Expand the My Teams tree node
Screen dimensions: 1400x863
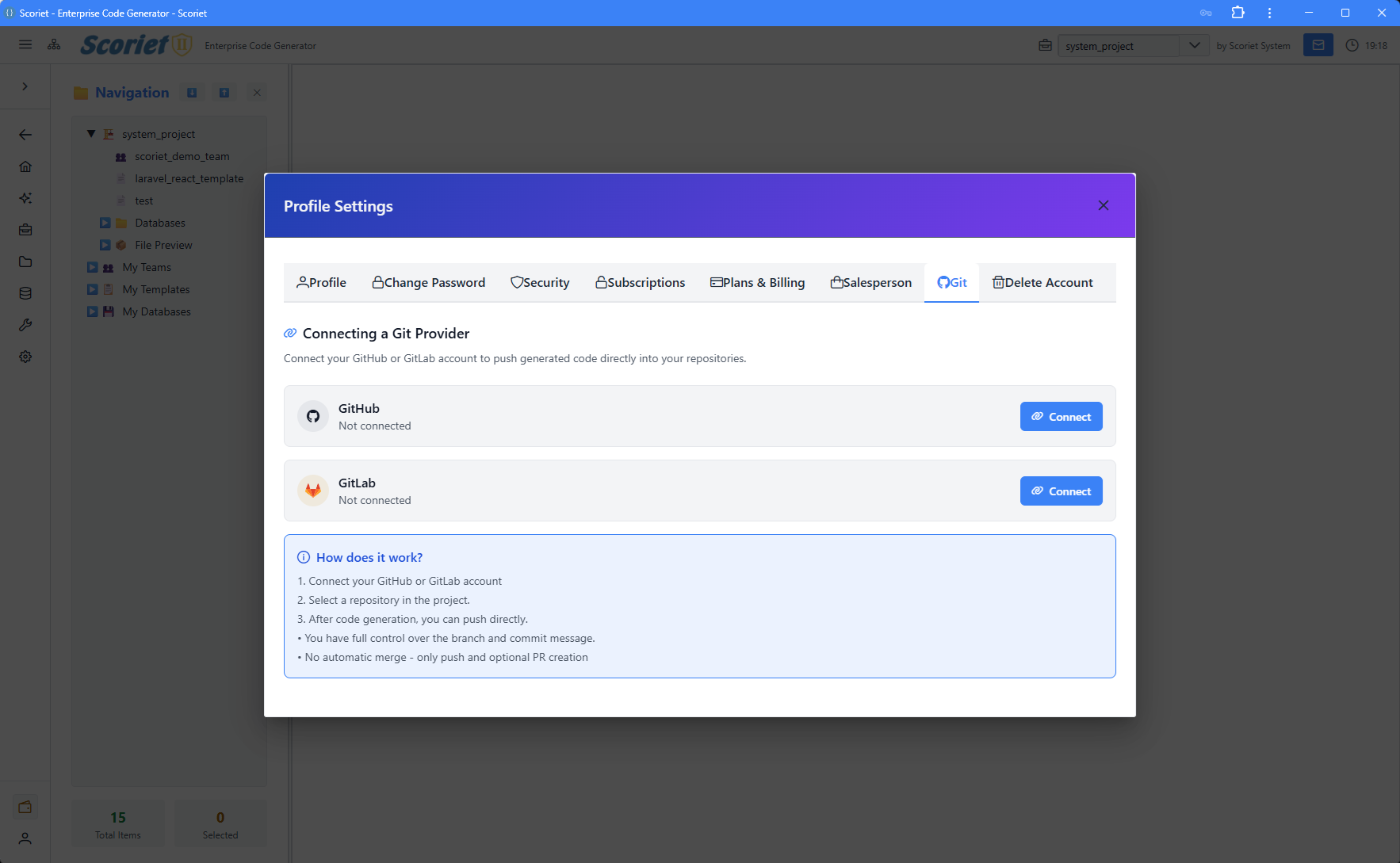pyautogui.click(x=93, y=268)
